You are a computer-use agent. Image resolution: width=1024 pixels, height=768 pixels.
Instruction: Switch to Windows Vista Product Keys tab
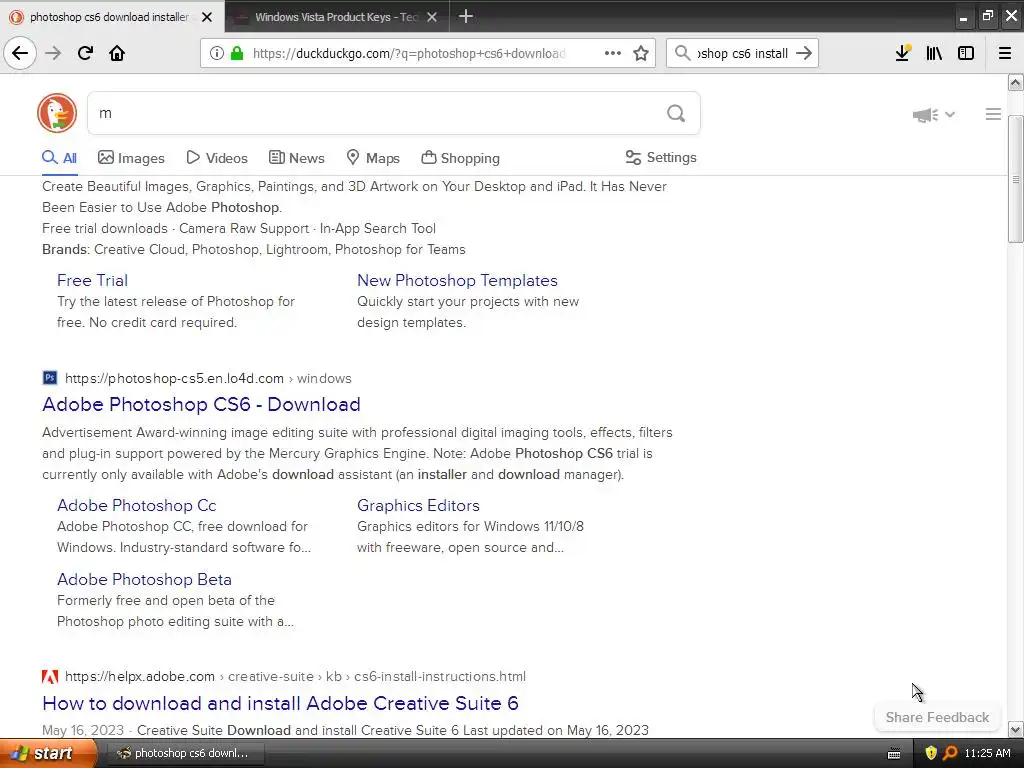click(336, 17)
